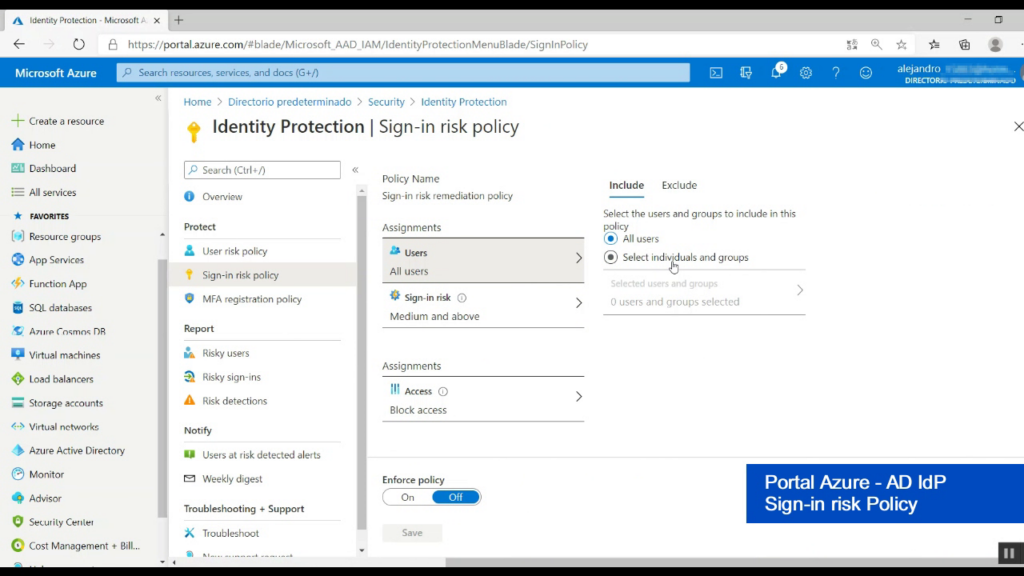1024x576 pixels.
Task: Open Users at risk detected alerts
Action: (x=252, y=455)
